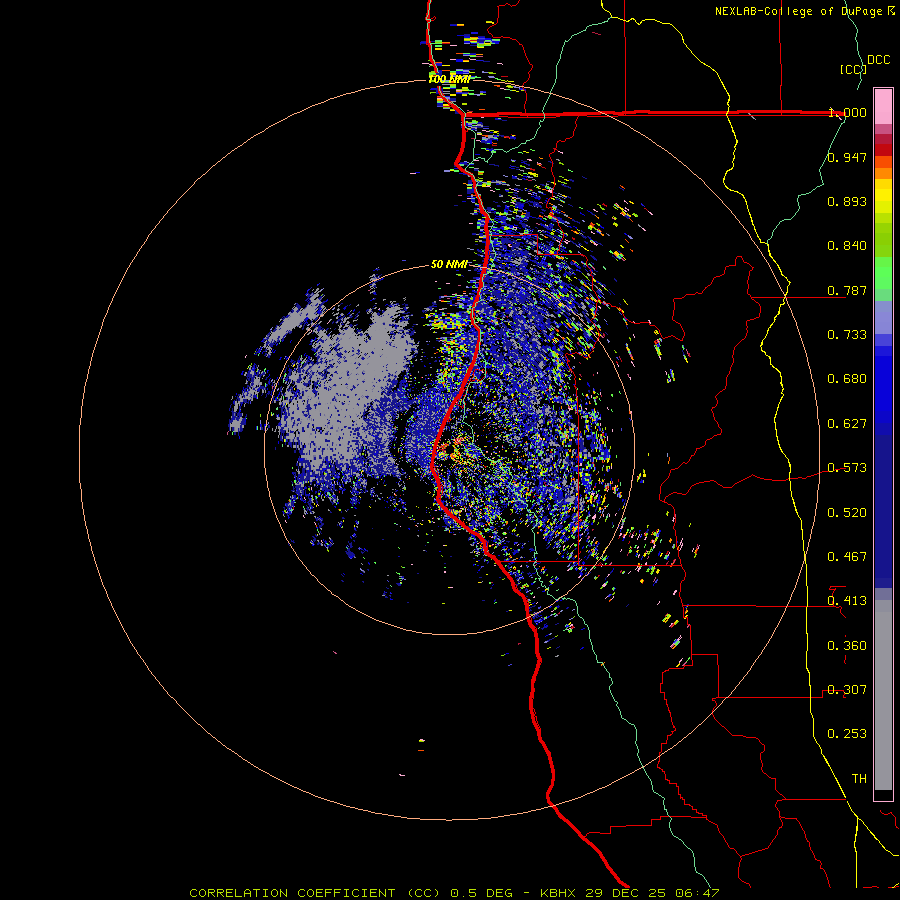
Task: Pick the dark navy swatch on the color bar
Action: [x=883, y=511]
